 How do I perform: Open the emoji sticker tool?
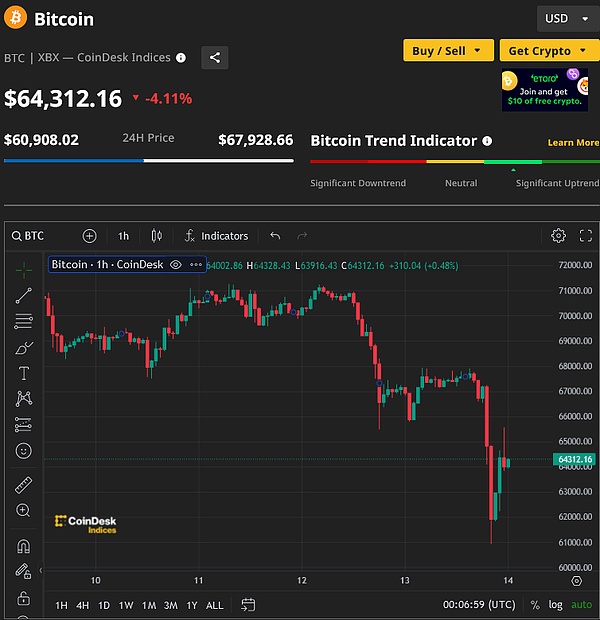[x=23, y=451]
